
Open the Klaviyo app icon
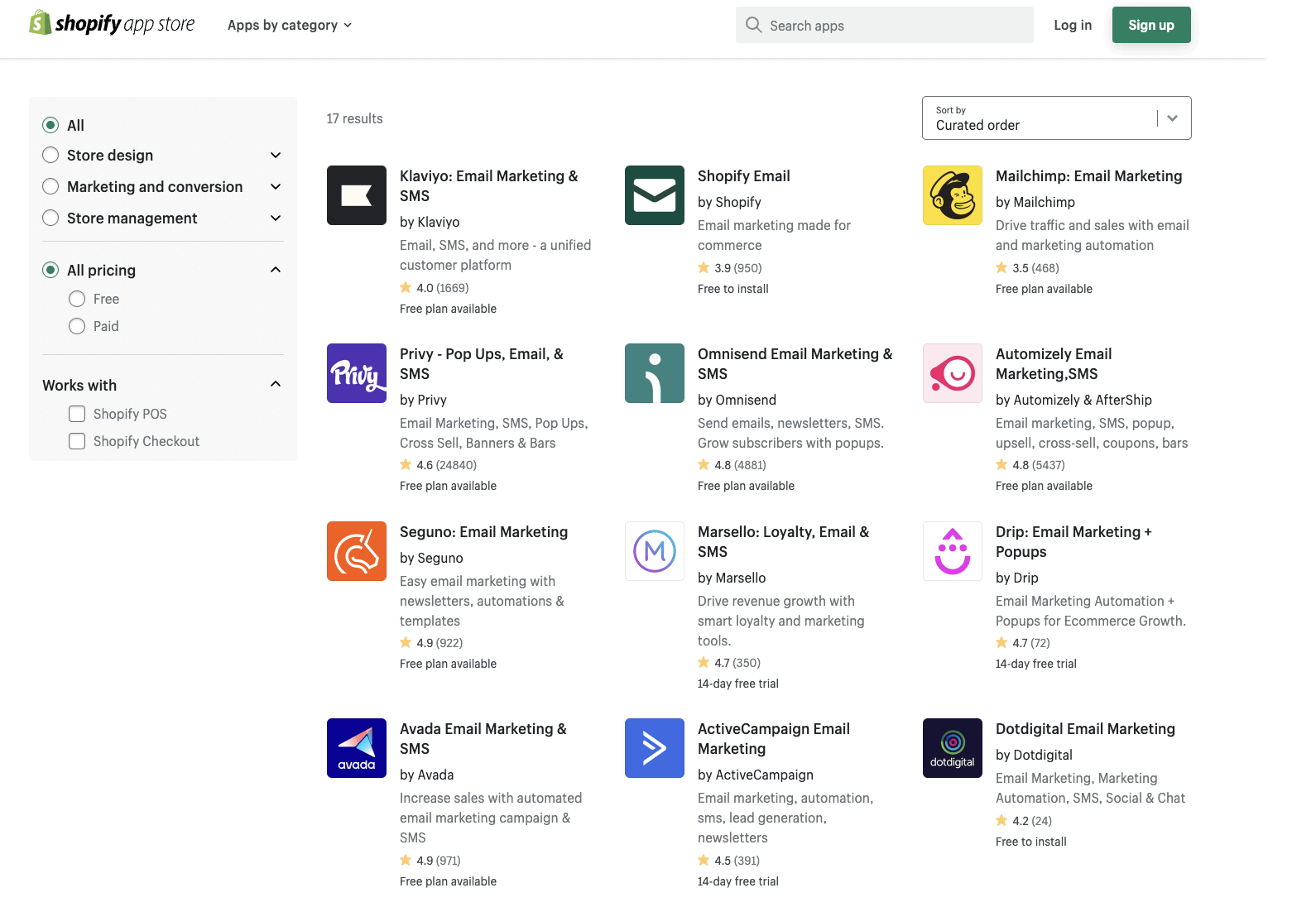(357, 195)
